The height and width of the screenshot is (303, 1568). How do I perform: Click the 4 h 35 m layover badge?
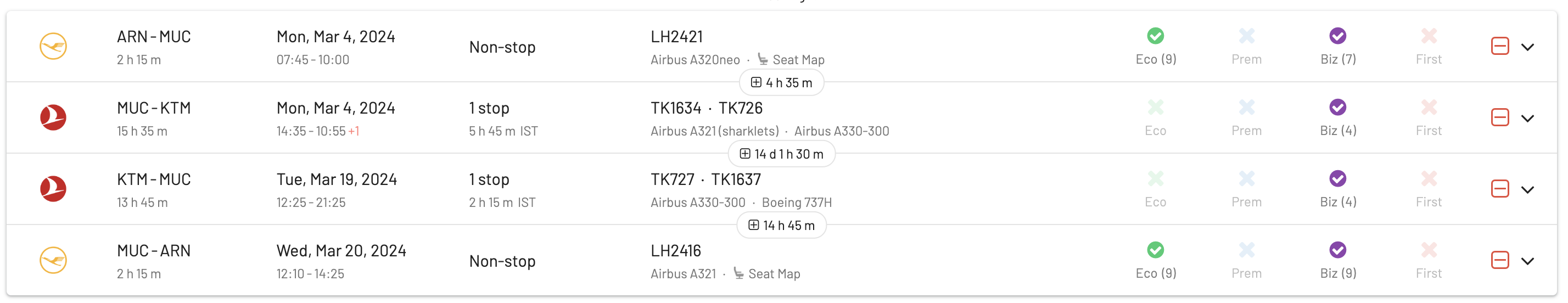[782, 83]
